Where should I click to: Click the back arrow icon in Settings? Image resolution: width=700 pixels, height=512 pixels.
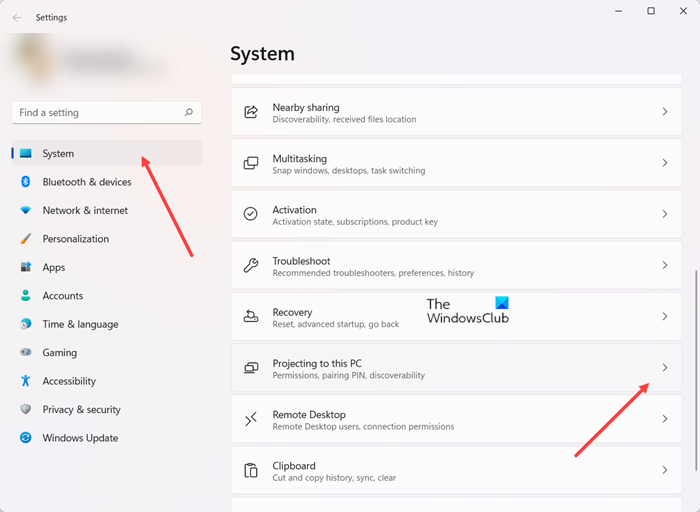pos(17,17)
